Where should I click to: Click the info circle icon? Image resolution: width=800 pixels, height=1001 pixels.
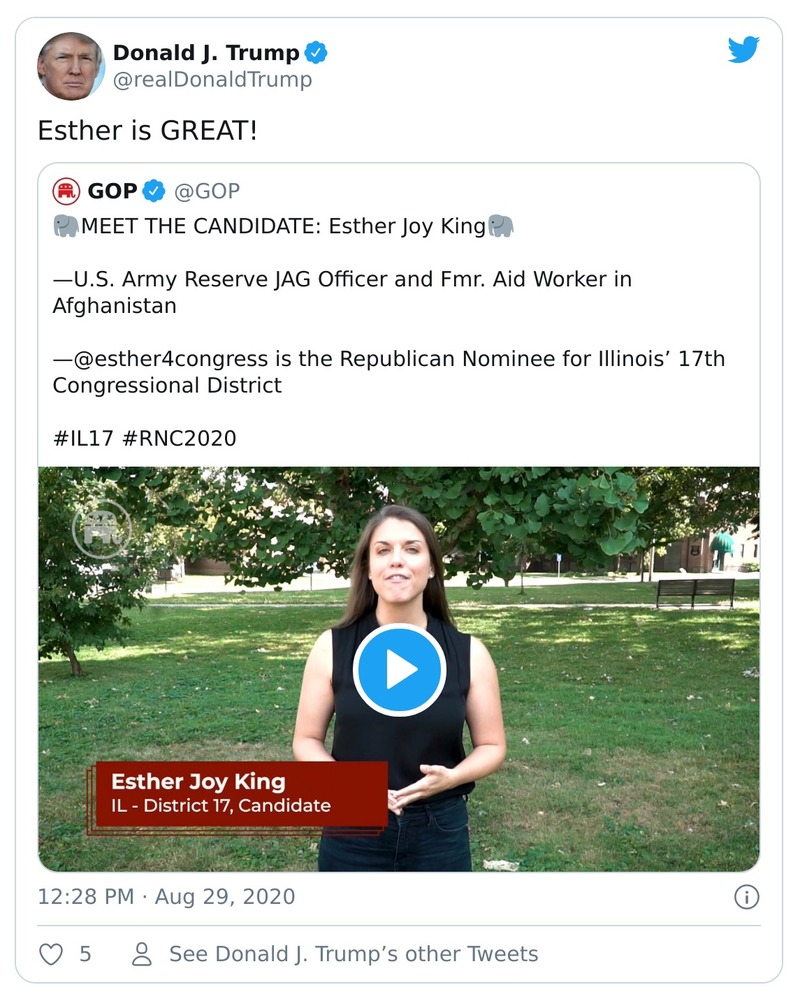tap(746, 897)
